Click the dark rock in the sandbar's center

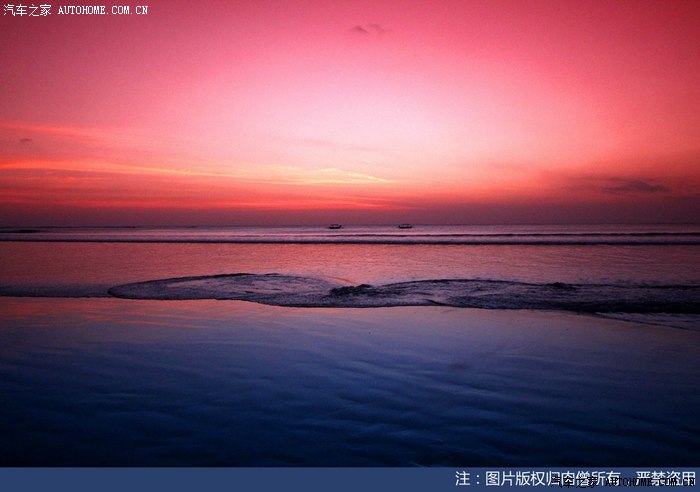pyautogui.click(x=352, y=290)
